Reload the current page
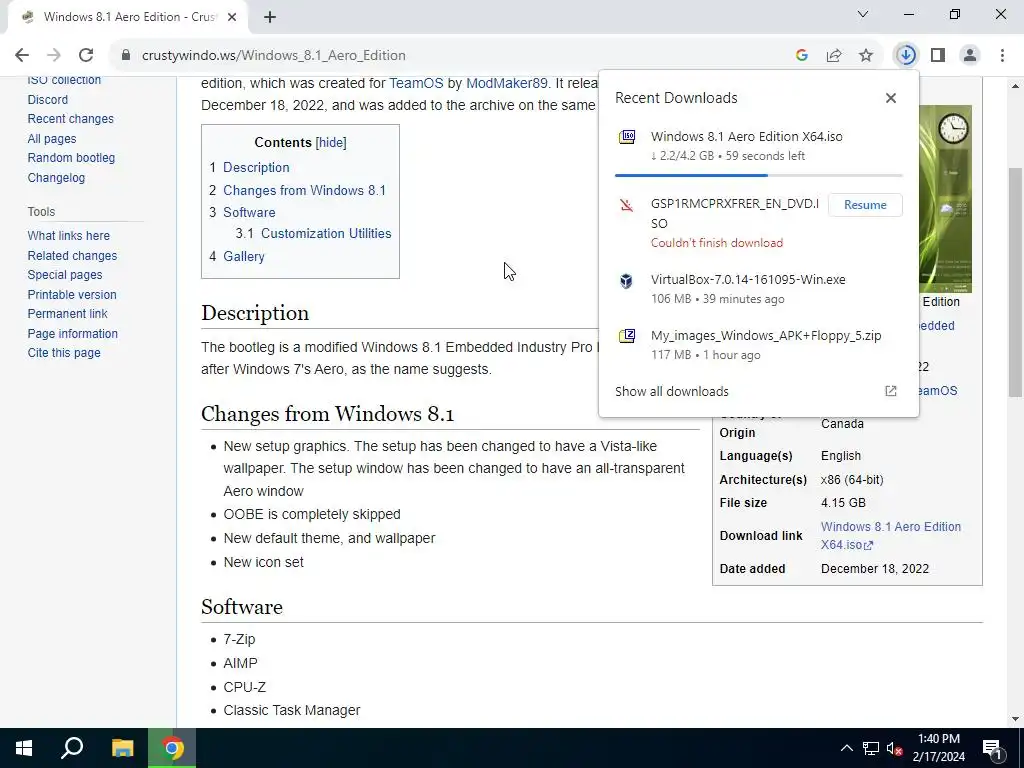Screen dimensions: 1024x768 86,56
